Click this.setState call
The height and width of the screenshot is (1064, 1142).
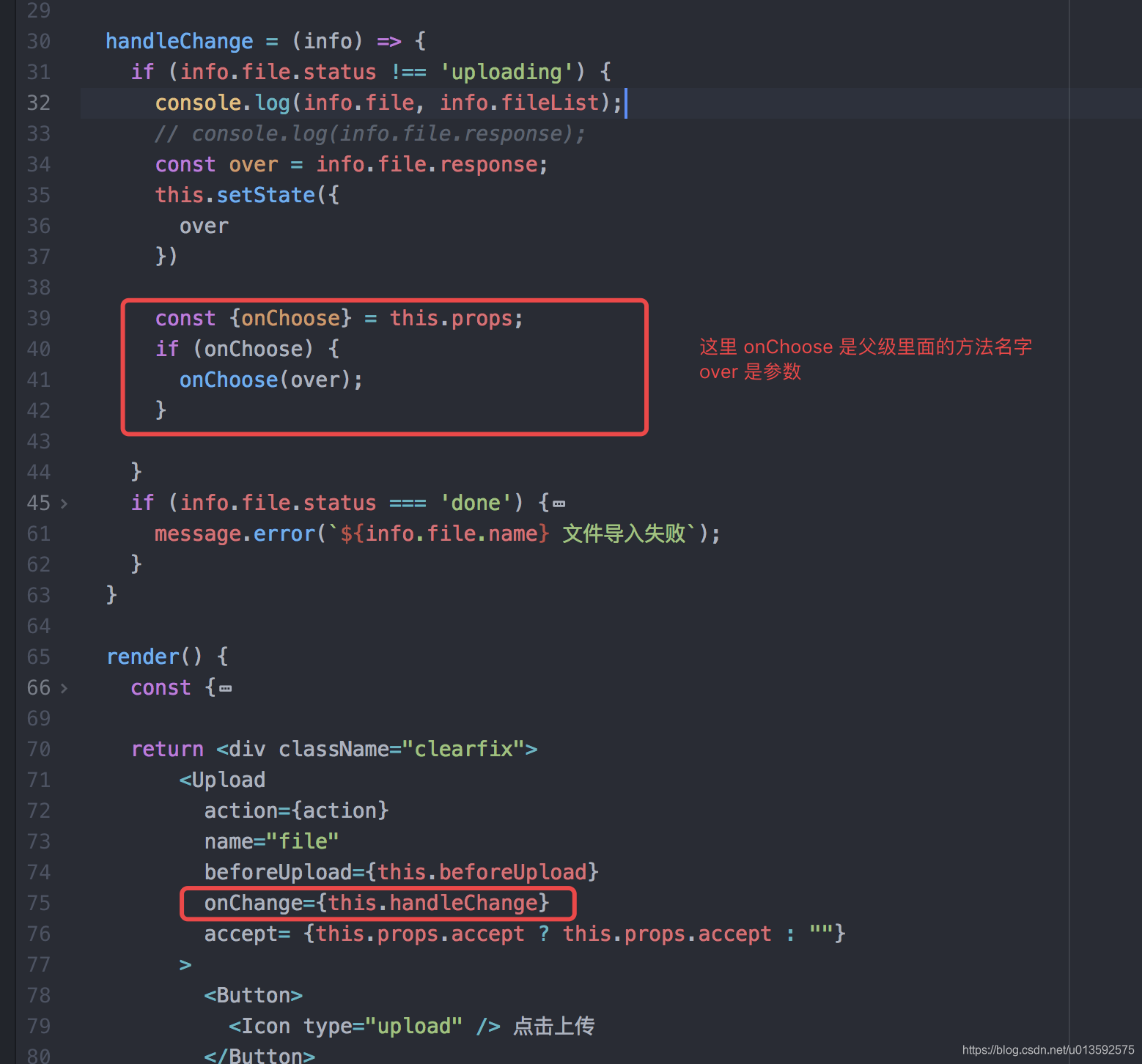click(235, 195)
